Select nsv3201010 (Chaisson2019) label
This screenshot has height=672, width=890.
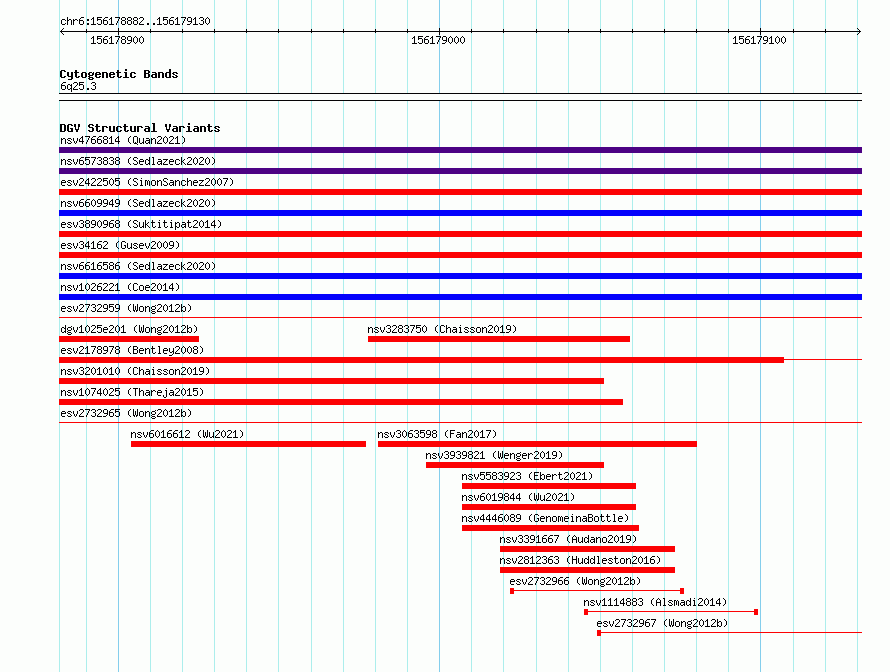[x=135, y=371]
